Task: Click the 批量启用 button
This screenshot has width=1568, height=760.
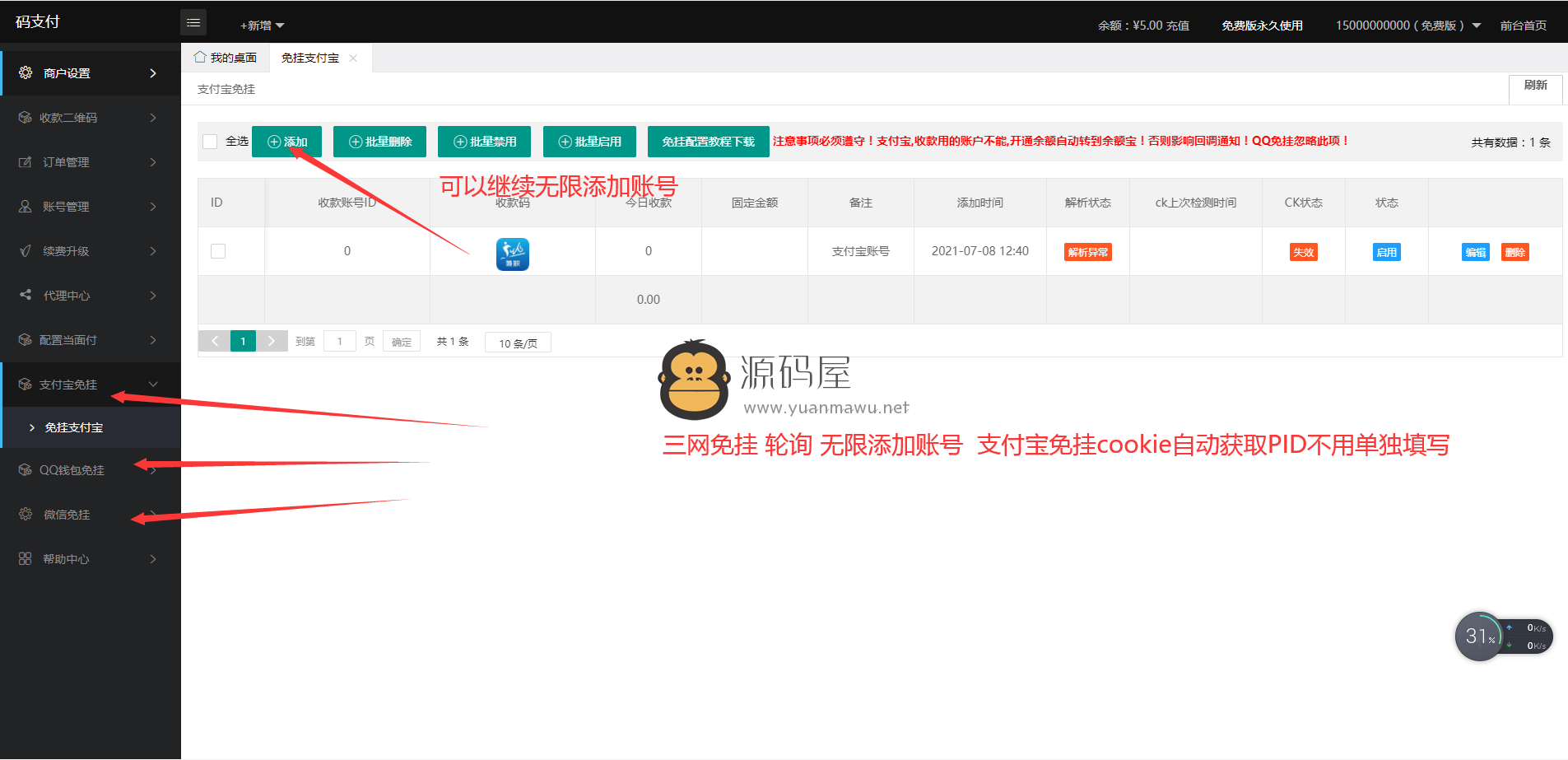Action: [589, 142]
